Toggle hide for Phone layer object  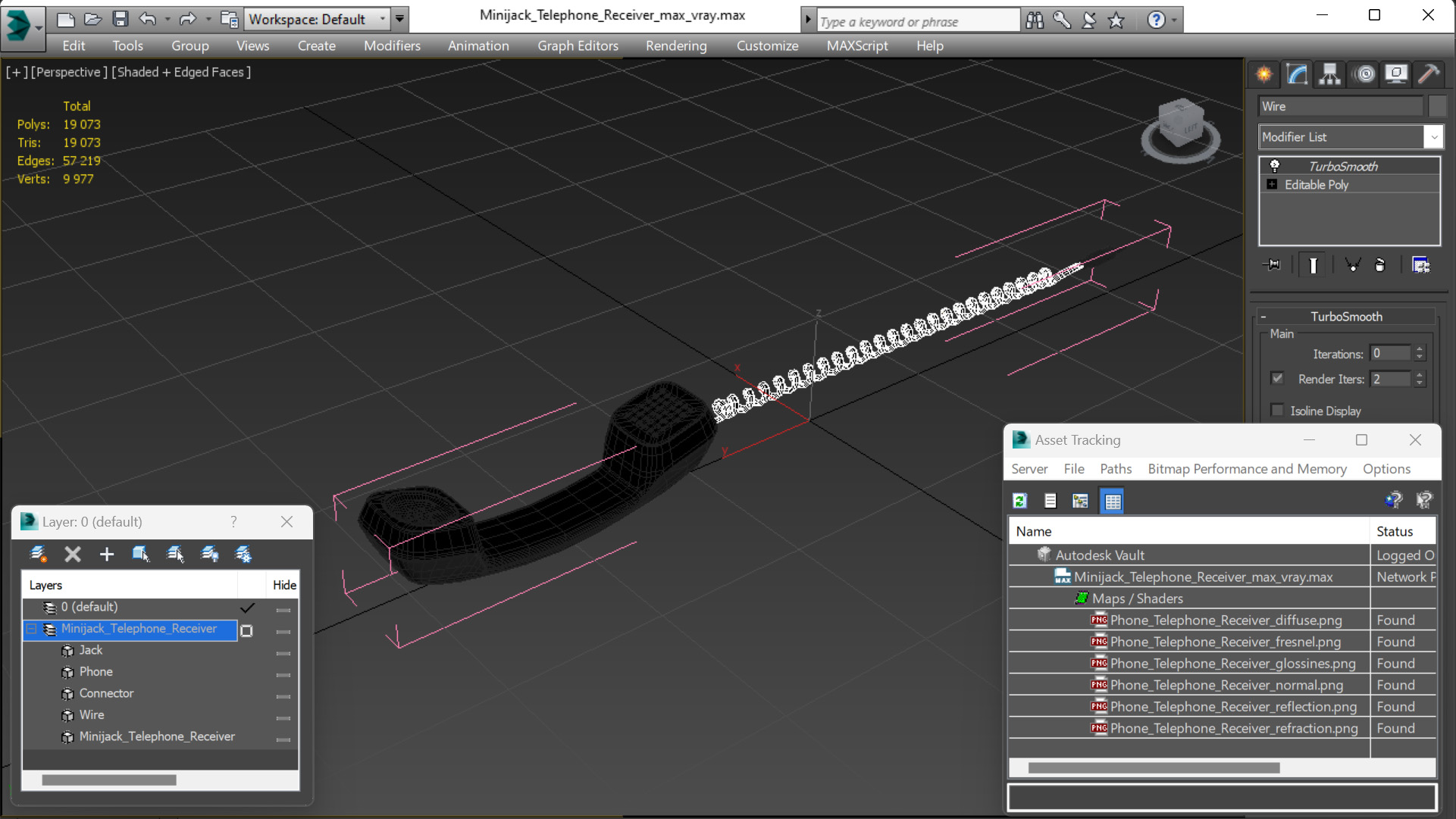(x=283, y=674)
